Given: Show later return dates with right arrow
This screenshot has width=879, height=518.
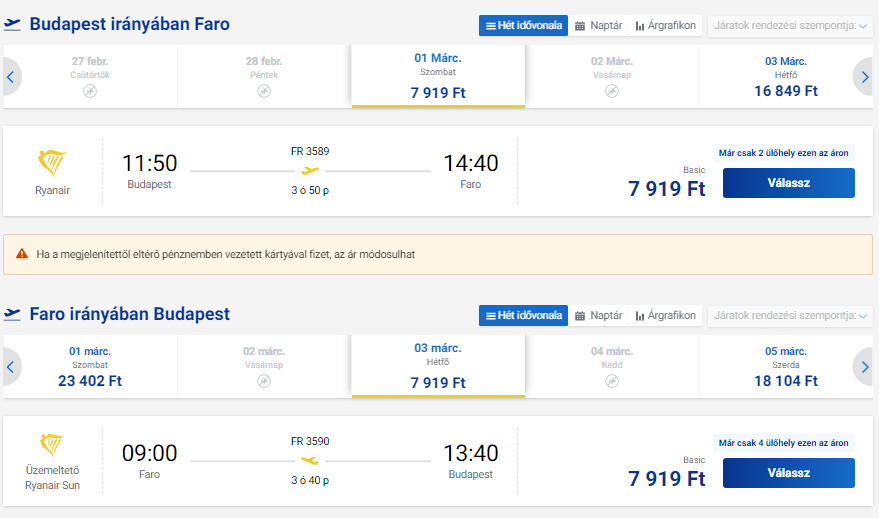Looking at the screenshot, I should [x=864, y=367].
